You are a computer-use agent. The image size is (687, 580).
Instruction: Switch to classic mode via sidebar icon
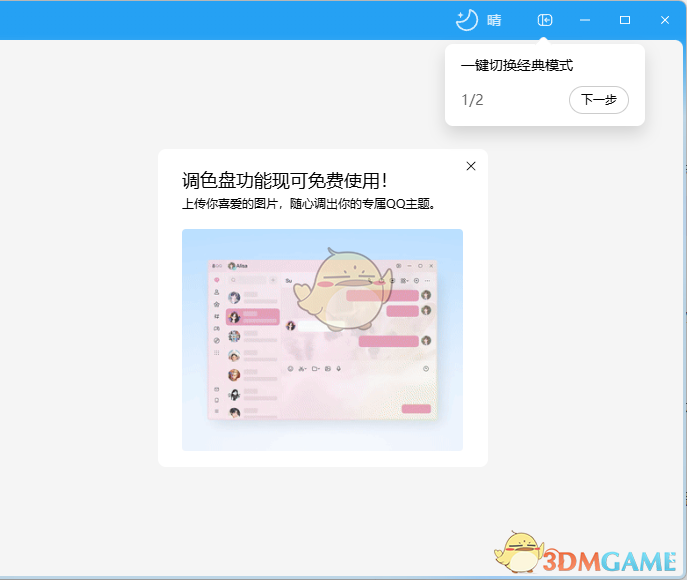(x=545, y=20)
